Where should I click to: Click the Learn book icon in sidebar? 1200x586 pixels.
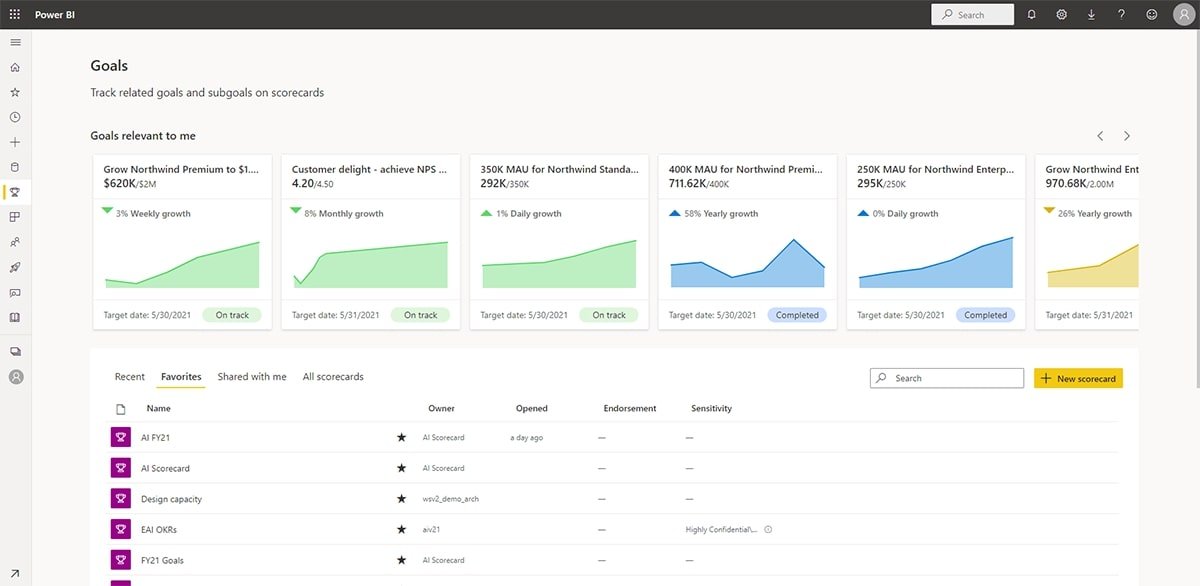pos(14,317)
